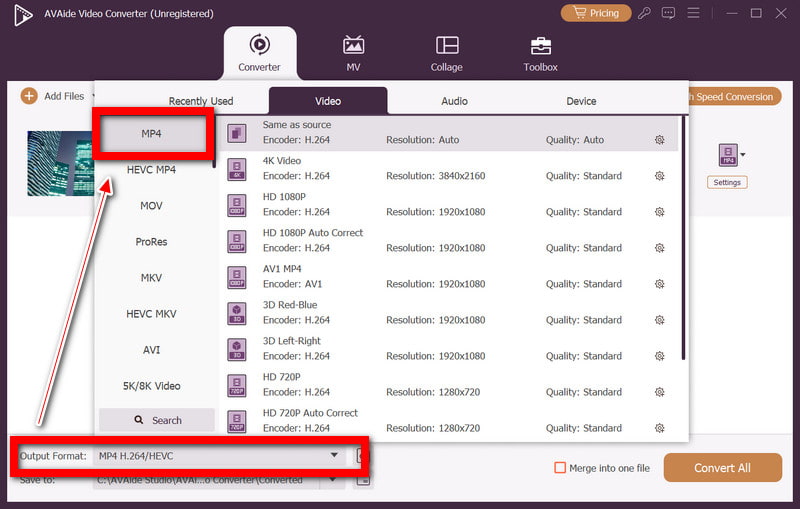
Task: Click the 4K Video preset icon
Action: (x=237, y=169)
